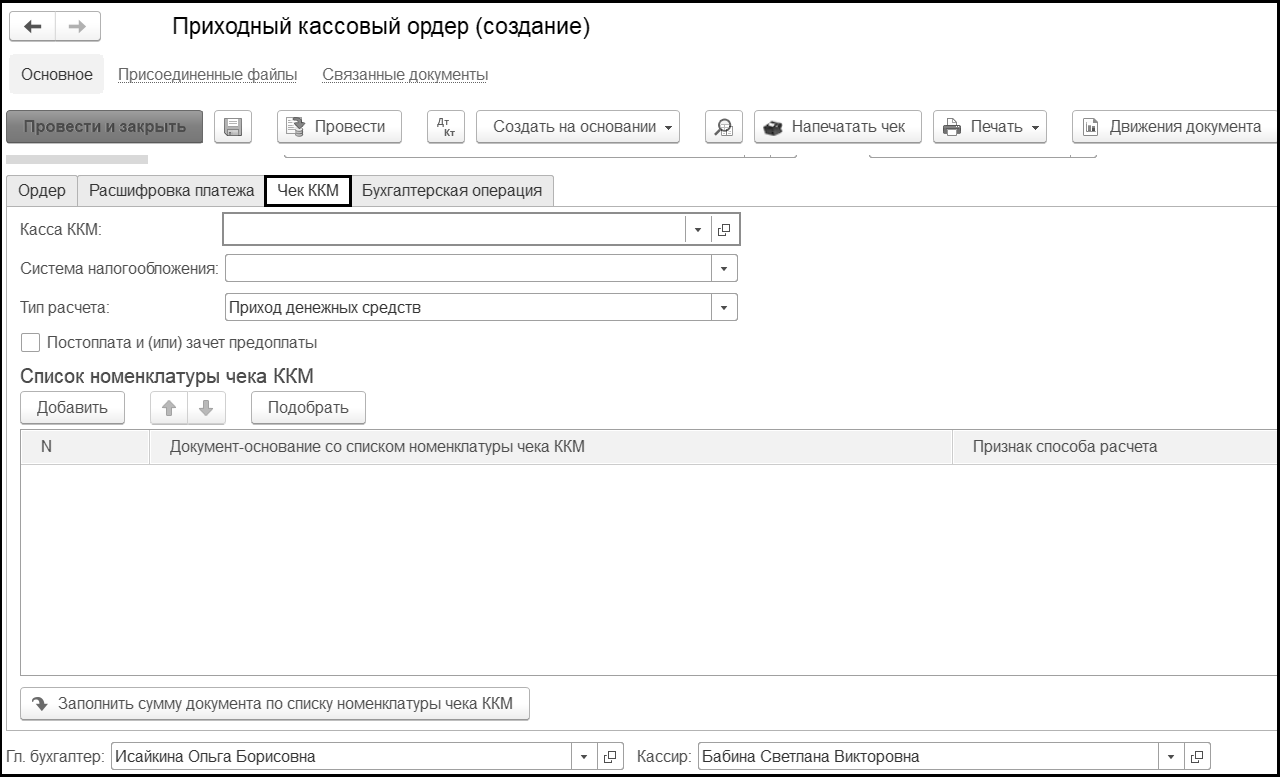Open the Печать dropdown menu
1280x778 pixels.
point(990,127)
